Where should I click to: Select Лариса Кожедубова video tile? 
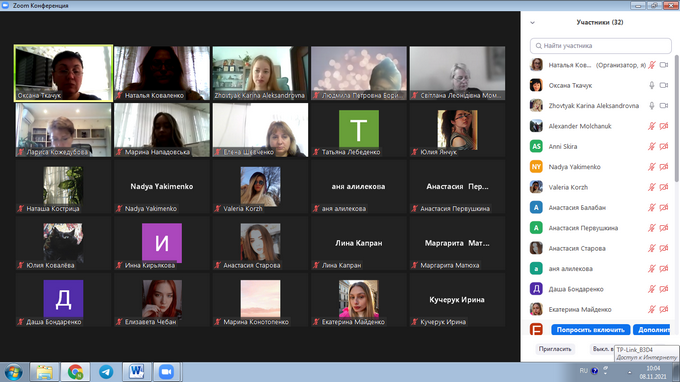pyautogui.click(x=63, y=130)
